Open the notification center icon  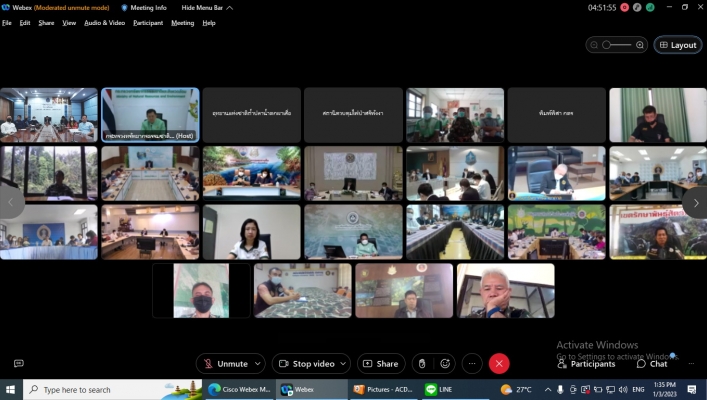(x=692, y=390)
